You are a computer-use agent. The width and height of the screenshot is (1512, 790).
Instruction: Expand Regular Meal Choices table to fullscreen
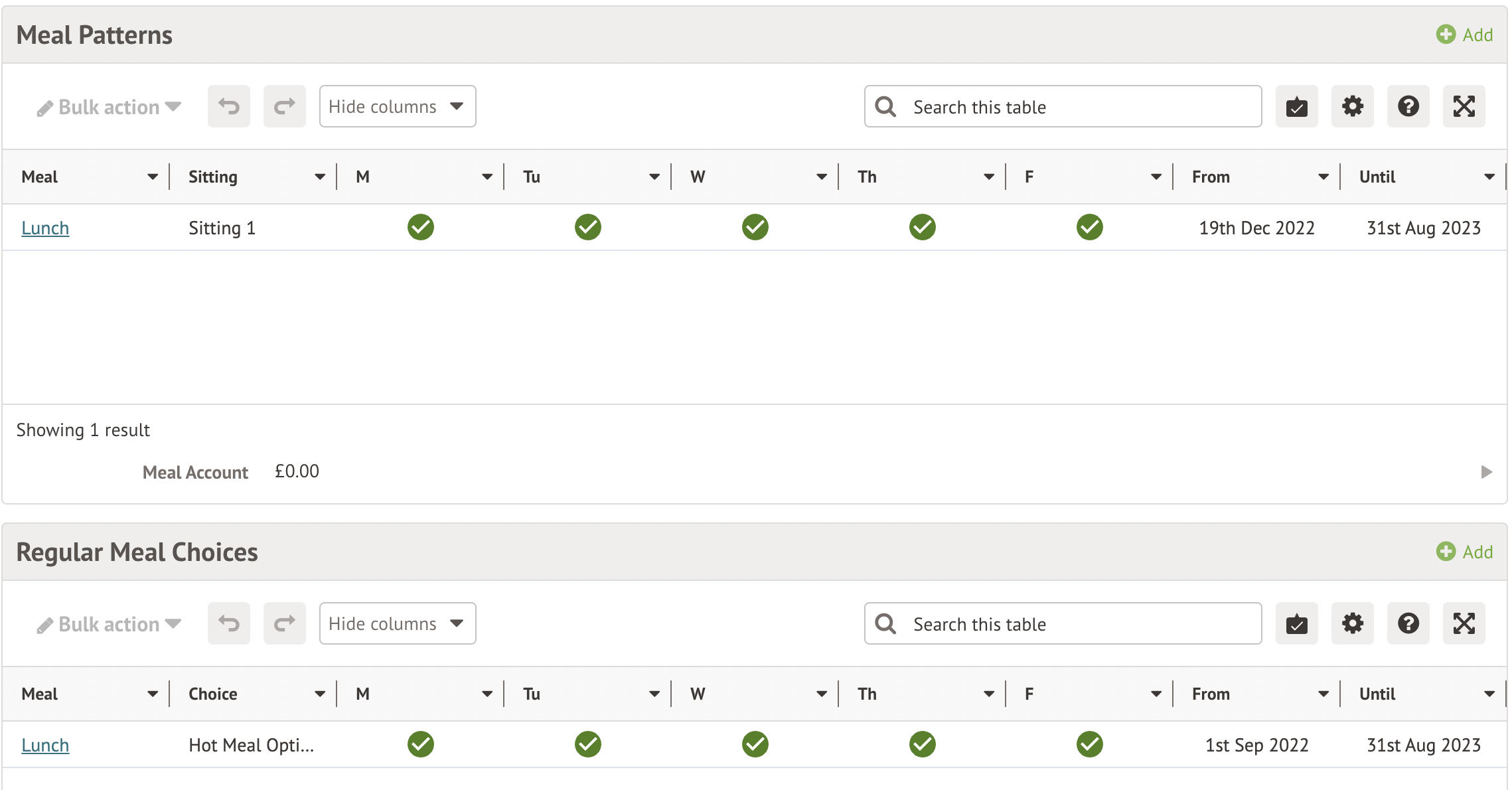pos(1464,623)
